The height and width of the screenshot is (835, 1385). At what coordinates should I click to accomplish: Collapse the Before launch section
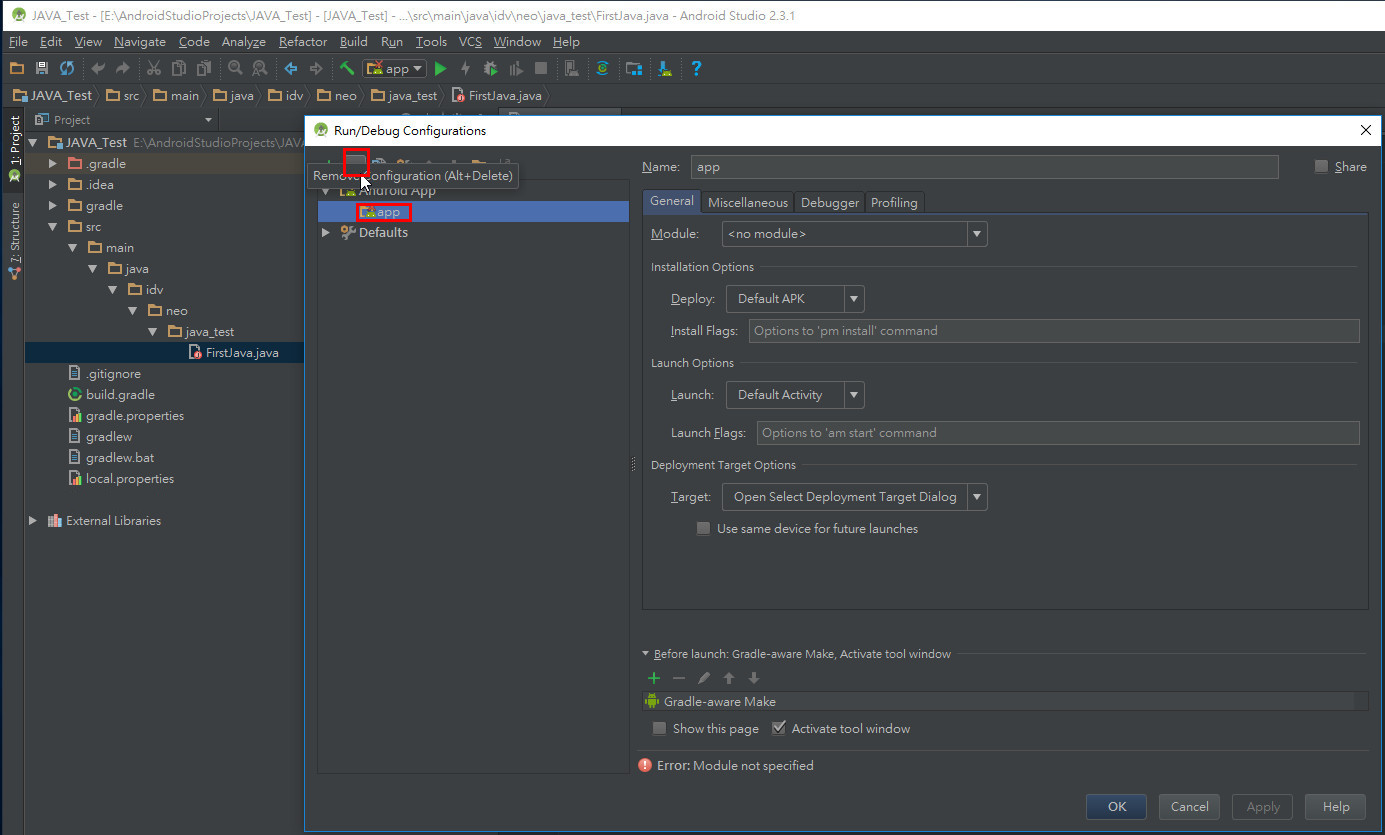[x=646, y=654]
